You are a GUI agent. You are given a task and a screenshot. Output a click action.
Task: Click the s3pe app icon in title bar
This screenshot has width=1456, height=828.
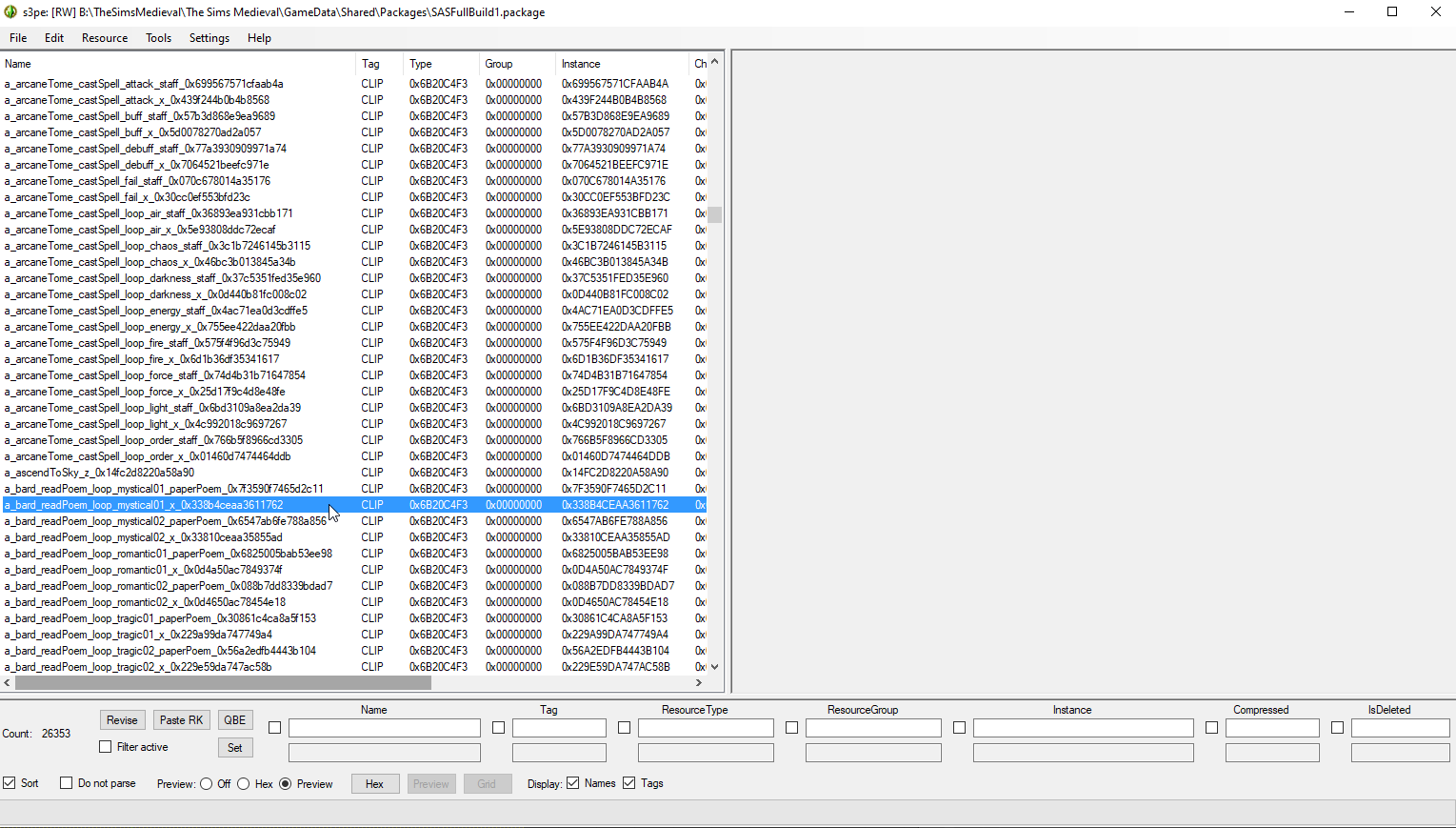[10, 12]
